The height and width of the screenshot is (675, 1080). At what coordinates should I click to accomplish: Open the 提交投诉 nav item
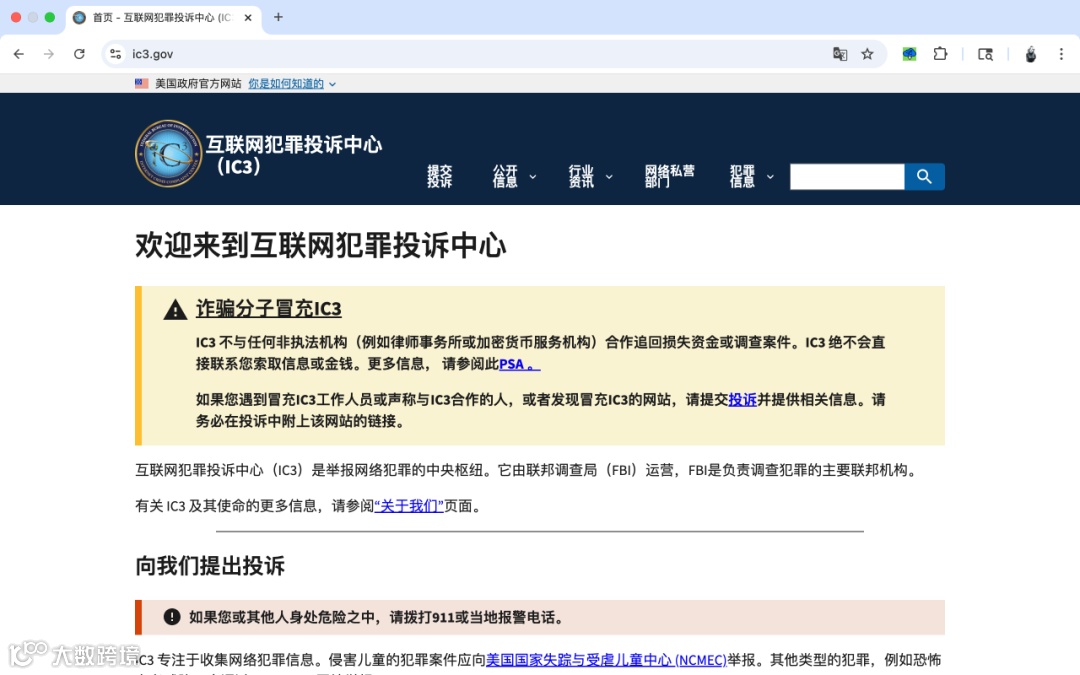click(439, 176)
